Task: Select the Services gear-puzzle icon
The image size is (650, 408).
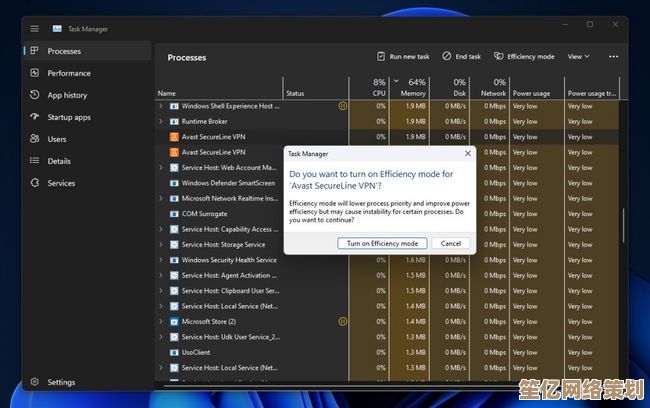Action: coord(34,182)
